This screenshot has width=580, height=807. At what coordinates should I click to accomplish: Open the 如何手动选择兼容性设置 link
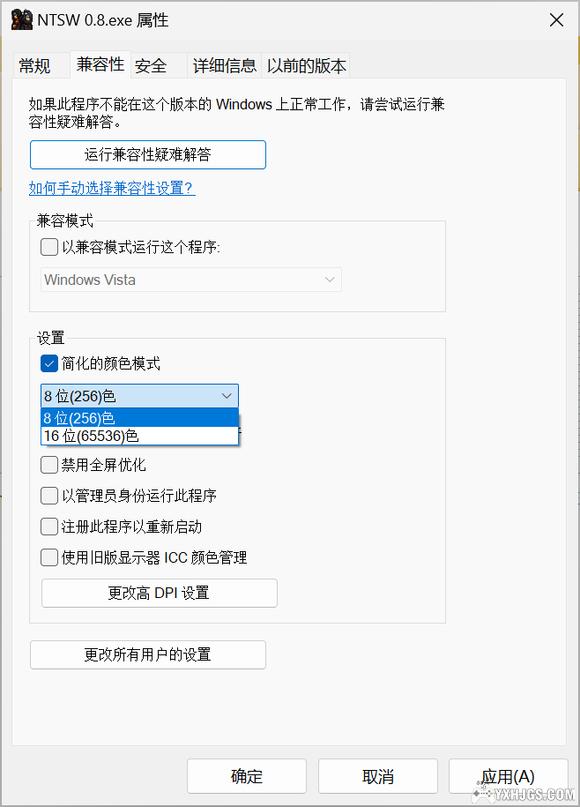(x=111, y=189)
